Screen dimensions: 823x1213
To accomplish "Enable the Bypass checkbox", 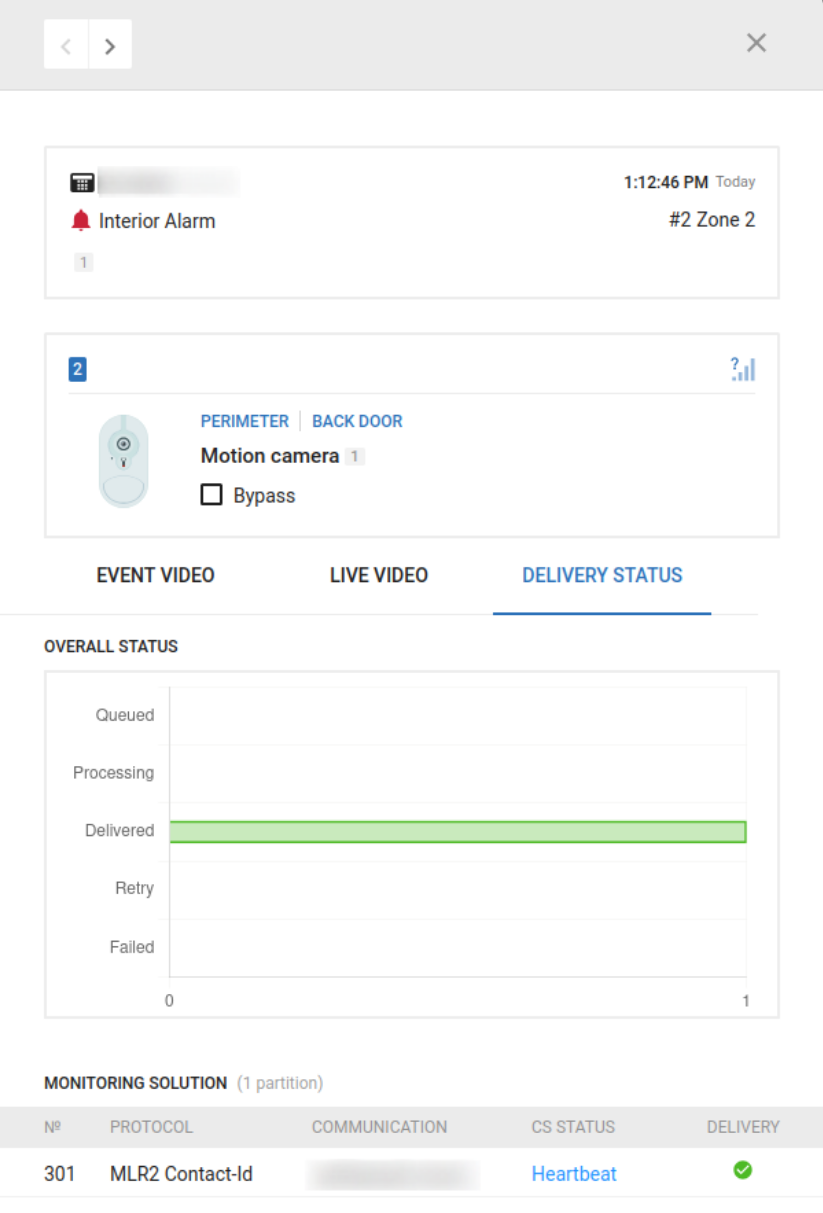I will (x=211, y=495).
